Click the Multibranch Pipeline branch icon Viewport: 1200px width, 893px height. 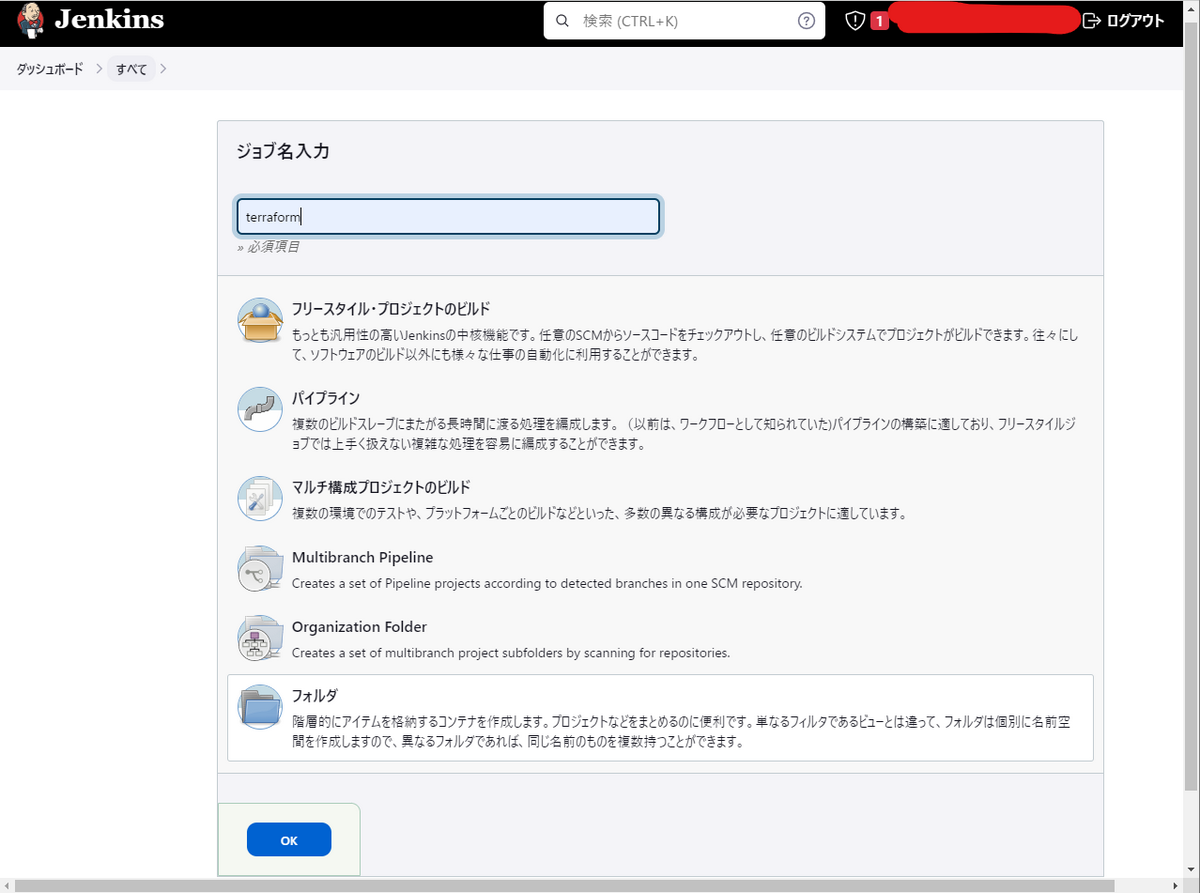(260, 567)
